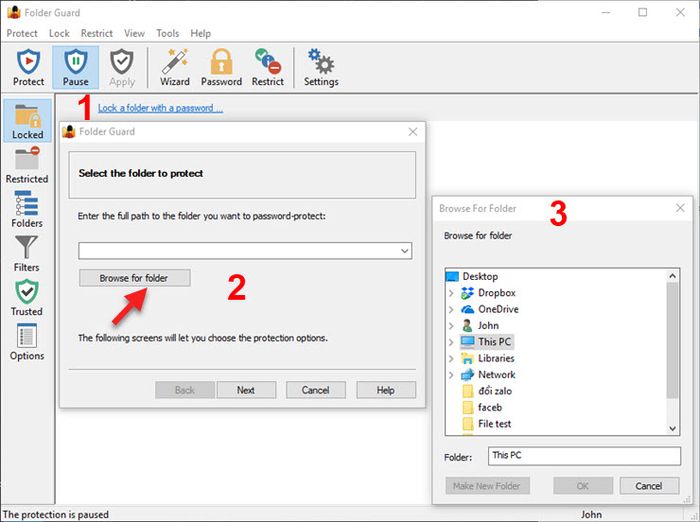The height and width of the screenshot is (522, 700).
Task: Expand the Libraries tree node
Action: pos(451,358)
